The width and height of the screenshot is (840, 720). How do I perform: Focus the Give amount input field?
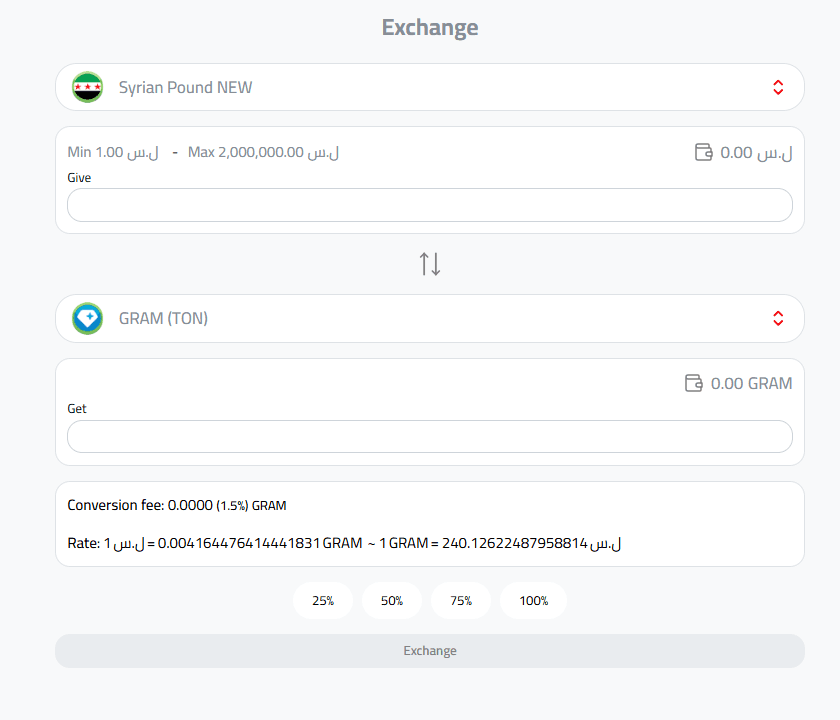(x=430, y=205)
